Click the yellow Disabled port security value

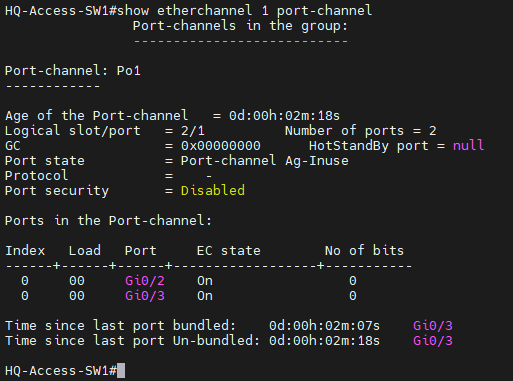[213, 190]
